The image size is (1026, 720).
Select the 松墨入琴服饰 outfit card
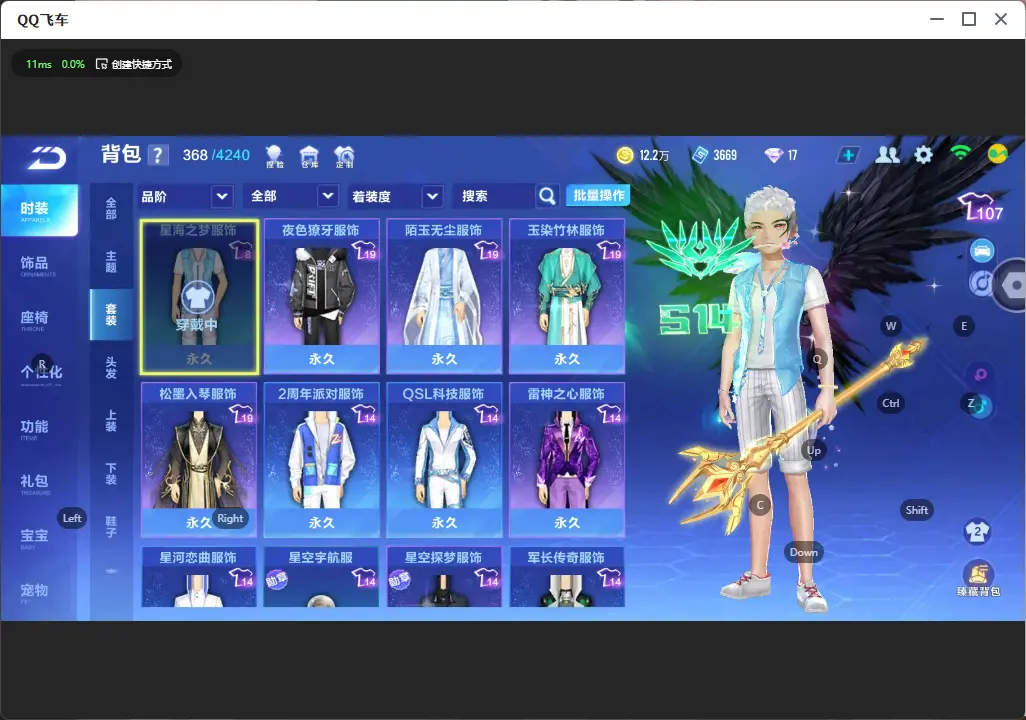[199, 460]
